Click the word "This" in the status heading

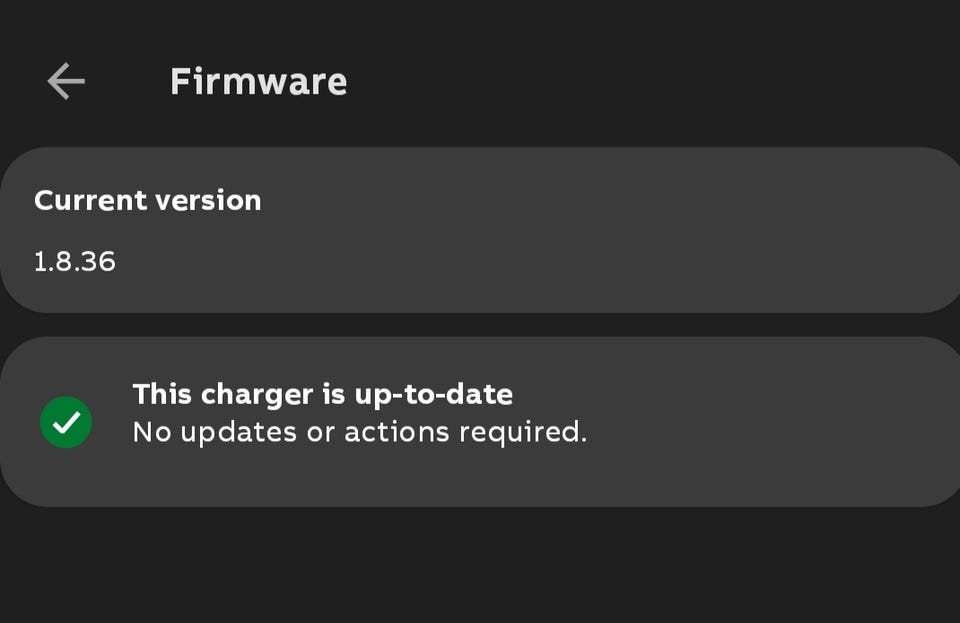(x=162, y=394)
